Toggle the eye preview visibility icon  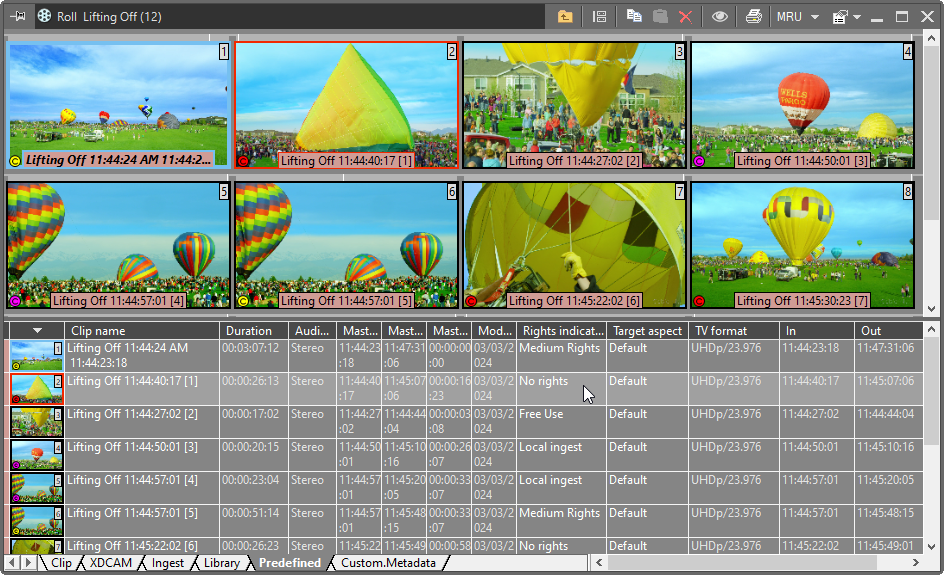[x=719, y=17]
